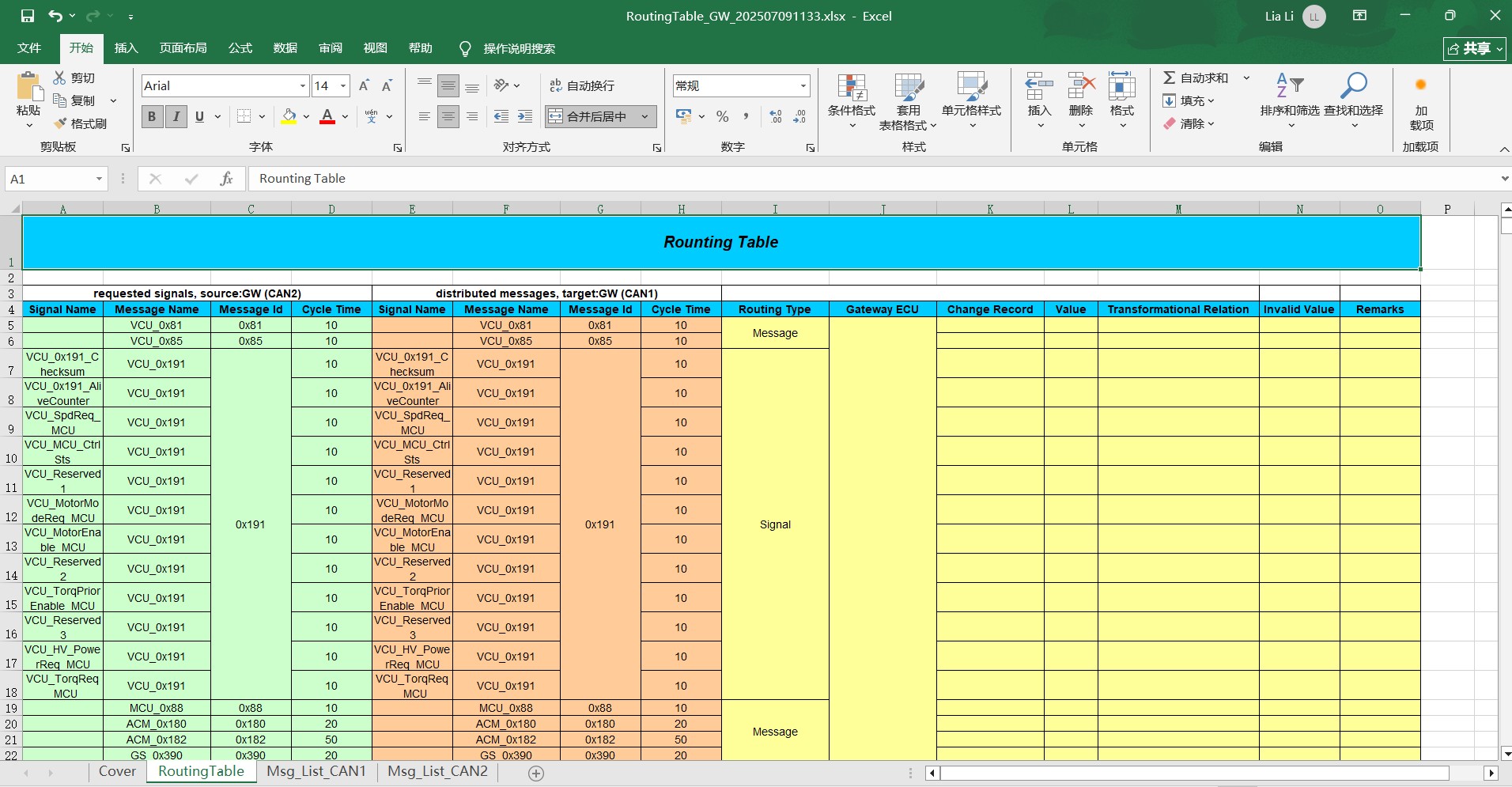
Task: Click the yellow fill color bucket
Action: coord(289,117)
